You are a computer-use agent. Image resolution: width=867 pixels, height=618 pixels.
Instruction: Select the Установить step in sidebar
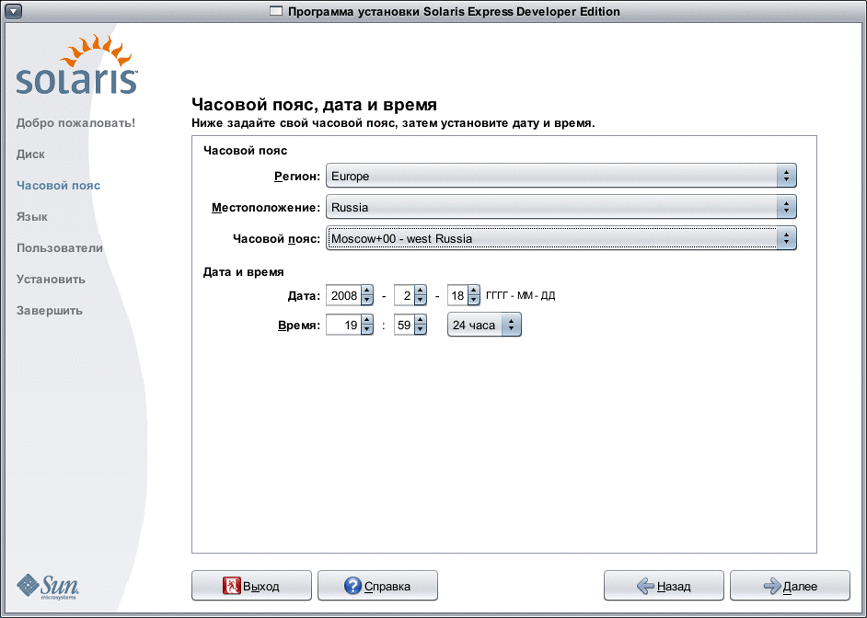(x=51, y=279)
